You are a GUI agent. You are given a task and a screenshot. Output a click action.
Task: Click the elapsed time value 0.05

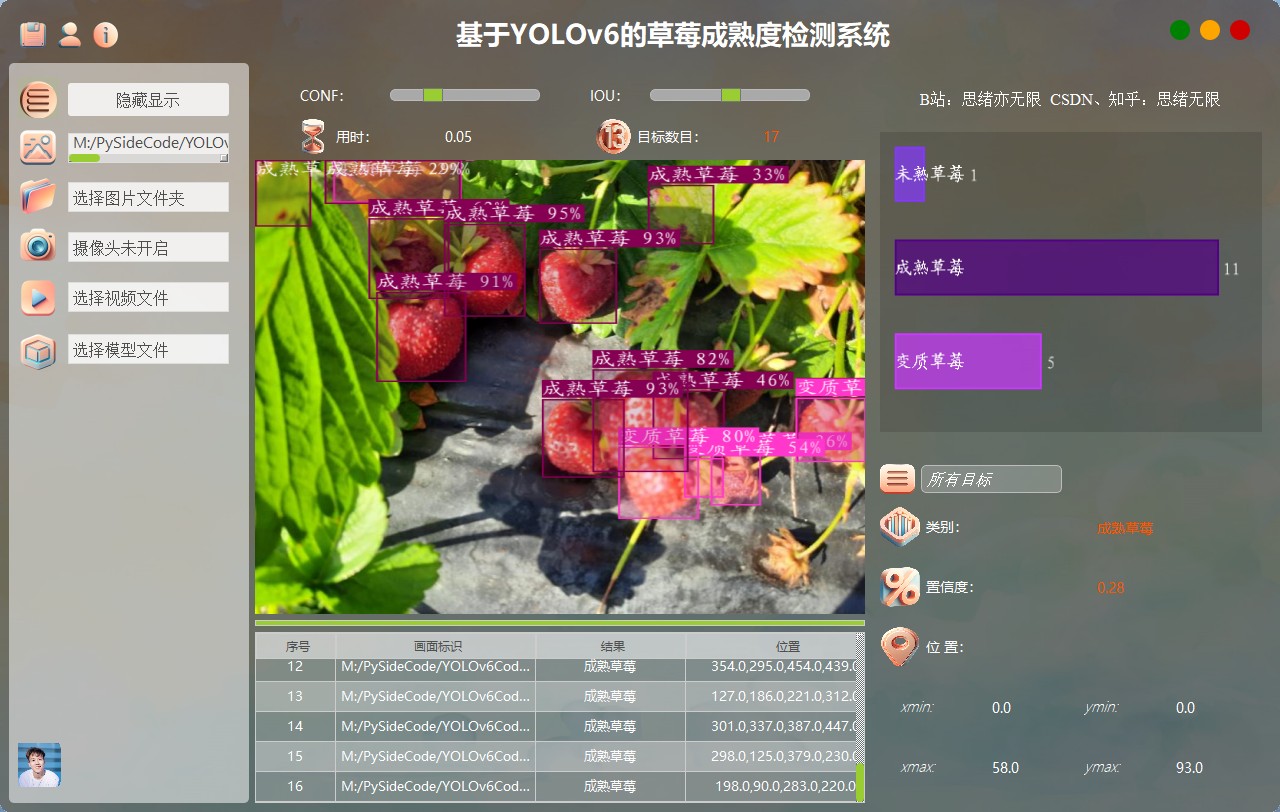point(458,137)
